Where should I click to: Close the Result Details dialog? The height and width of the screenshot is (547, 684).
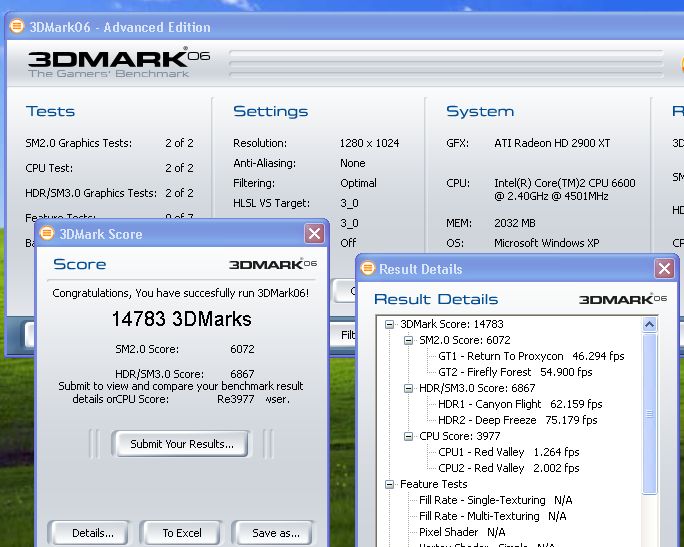tap(664, 269)
